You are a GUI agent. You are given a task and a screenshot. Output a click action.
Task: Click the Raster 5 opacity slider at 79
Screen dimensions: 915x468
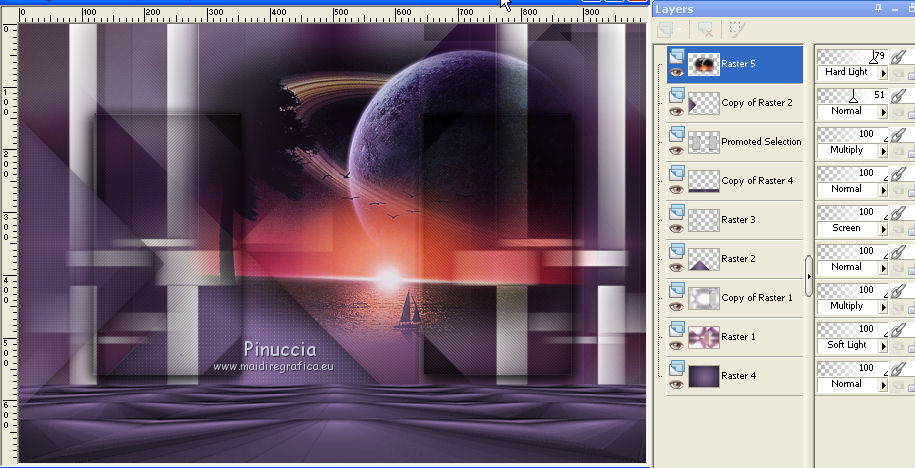pyautogui.click(x=852, y=57)
